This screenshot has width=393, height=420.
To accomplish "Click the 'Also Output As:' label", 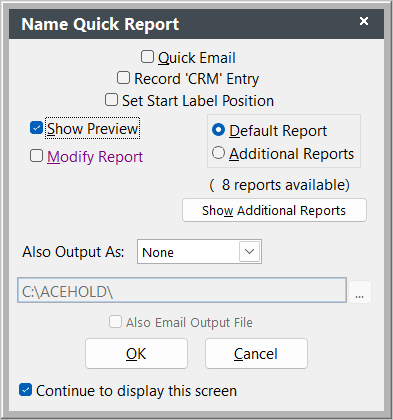I will 73,252.
